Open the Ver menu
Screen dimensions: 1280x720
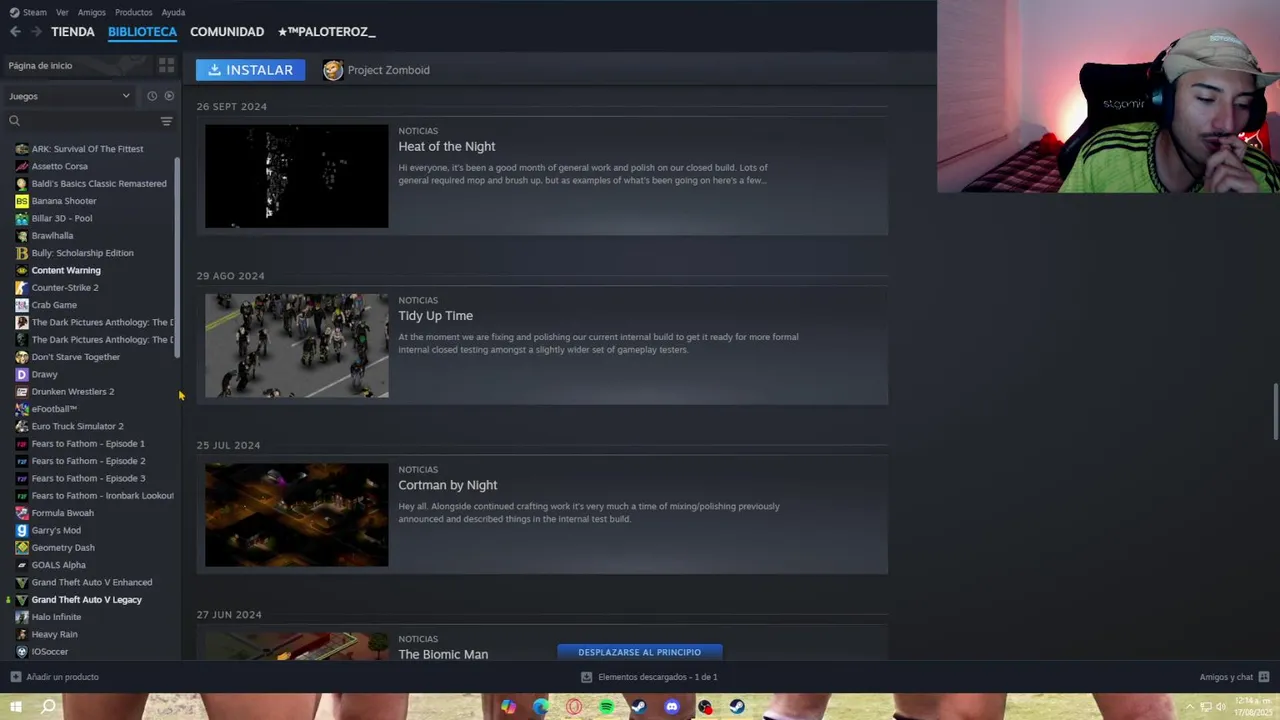[x=62, y=12]
